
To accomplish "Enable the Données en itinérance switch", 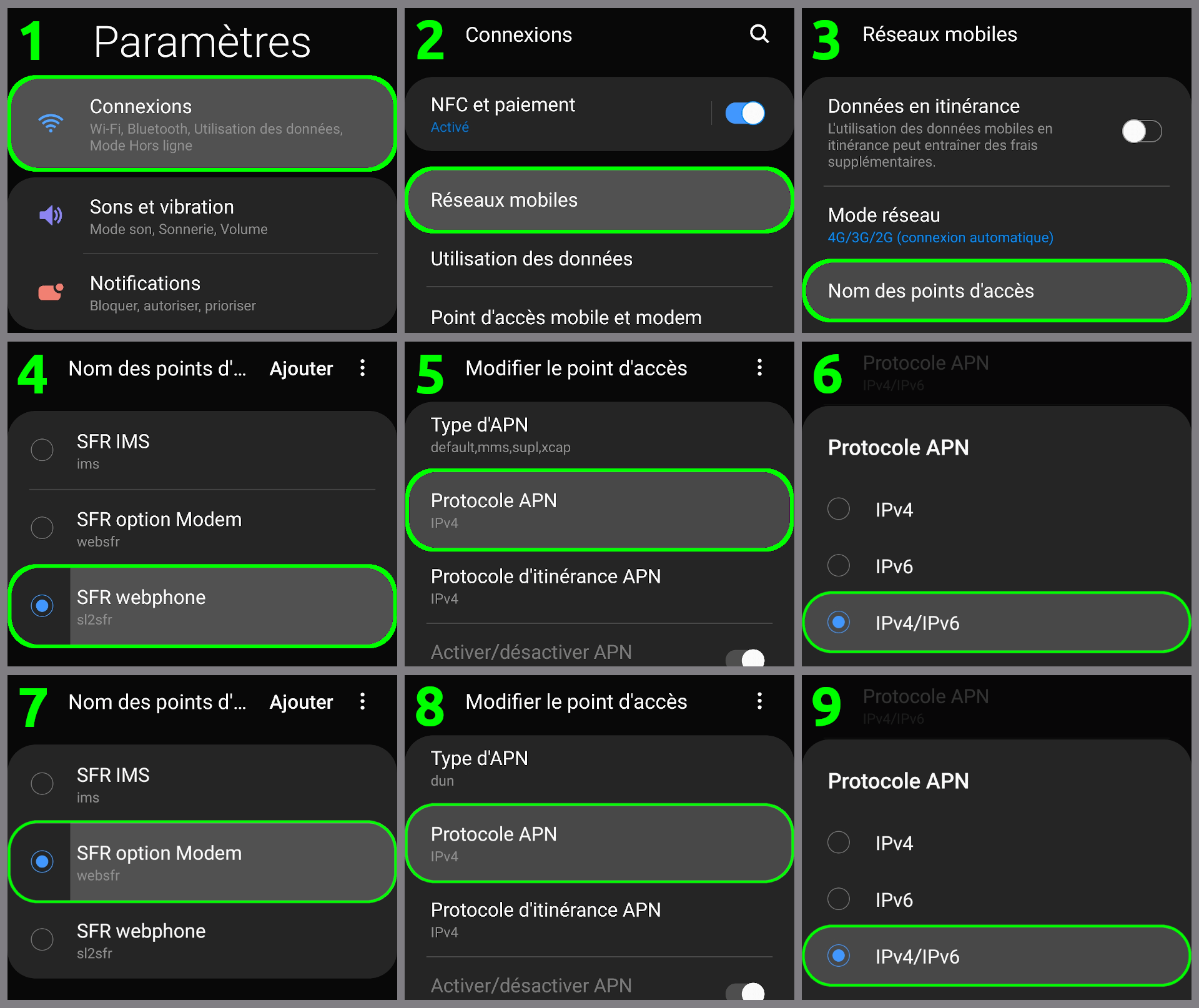I will [x=1142, y=131].
